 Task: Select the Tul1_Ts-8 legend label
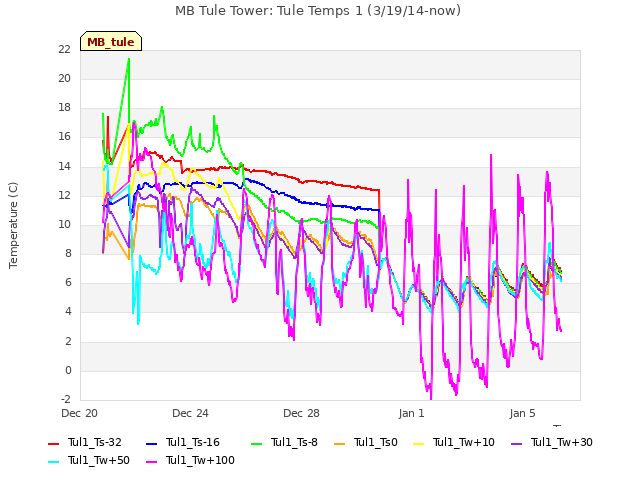pos(294,442)
